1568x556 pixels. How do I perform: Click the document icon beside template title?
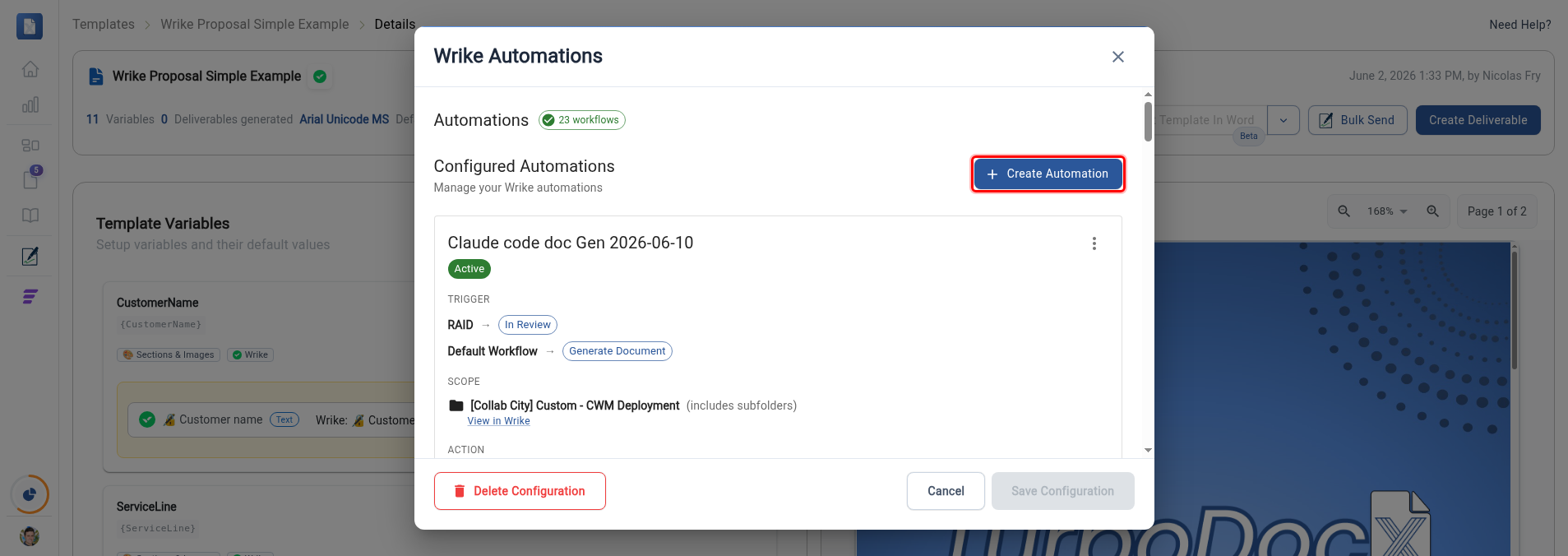pos(96,76)
